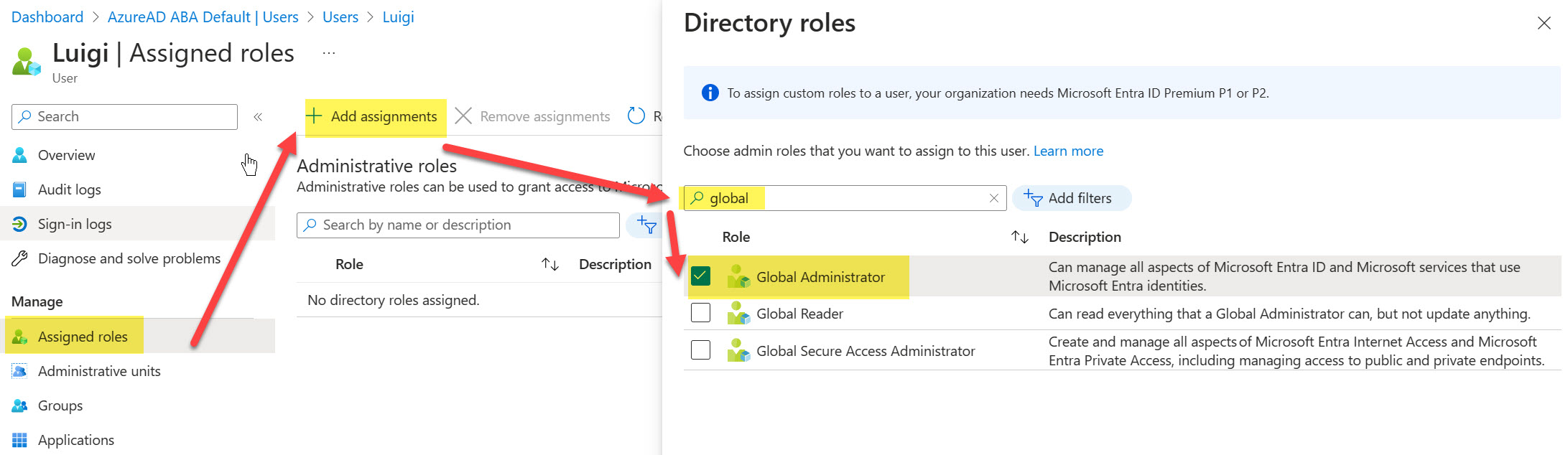1568x455 pixels.
Task: Click the Diagnose wrench icon
Action: point(19,258)
